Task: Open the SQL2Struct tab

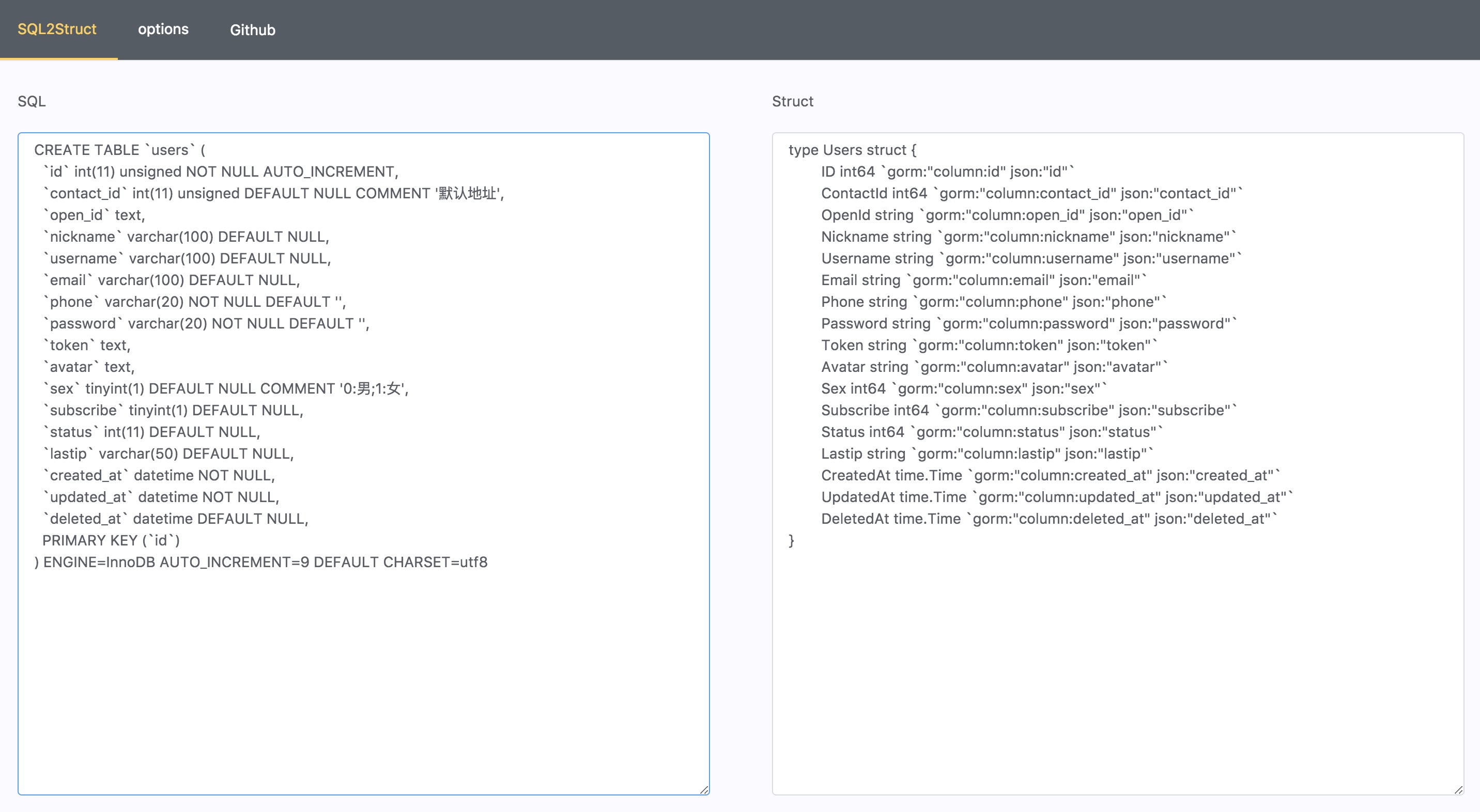Action: pyautogui.click(x=57, y=29)
